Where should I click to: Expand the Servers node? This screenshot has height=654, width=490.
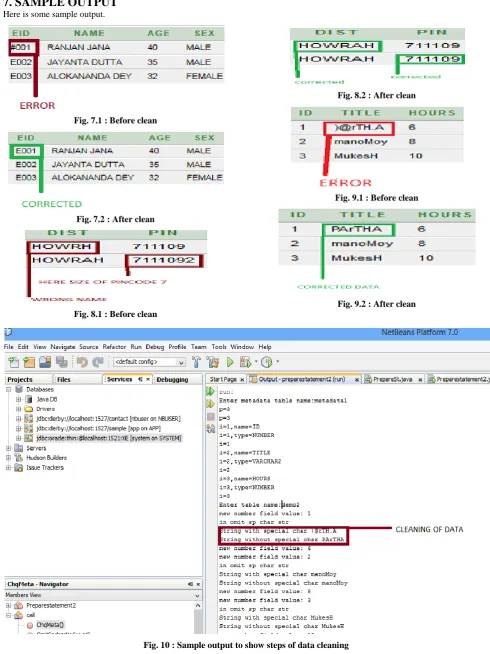tap(8, 448)
